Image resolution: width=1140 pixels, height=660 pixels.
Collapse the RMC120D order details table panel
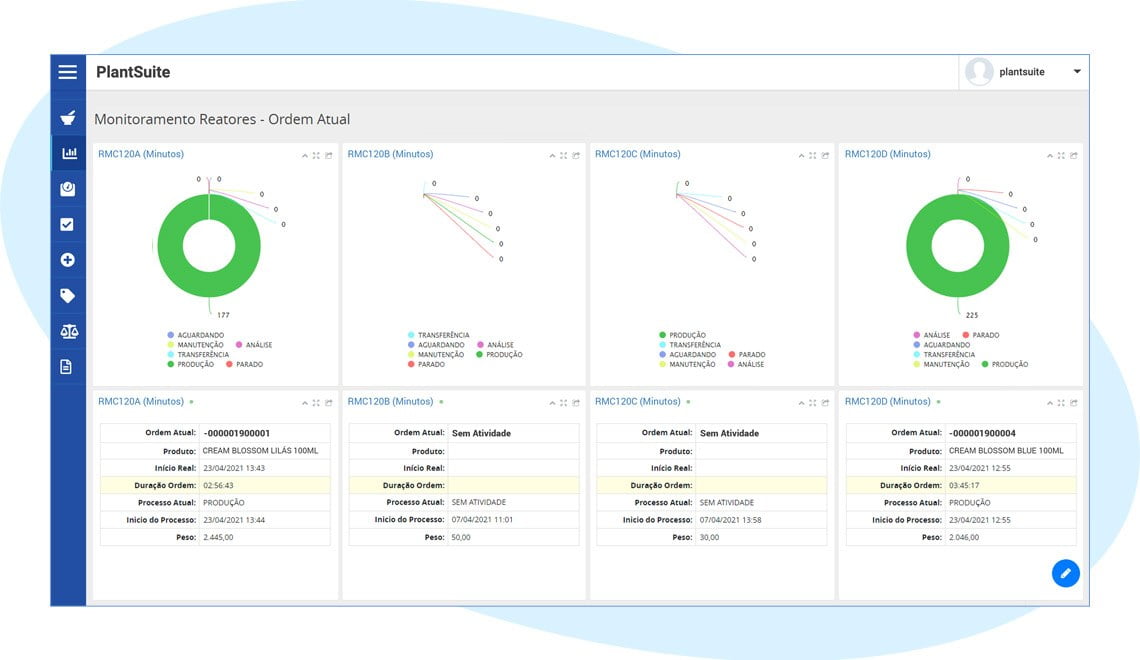1050,403
